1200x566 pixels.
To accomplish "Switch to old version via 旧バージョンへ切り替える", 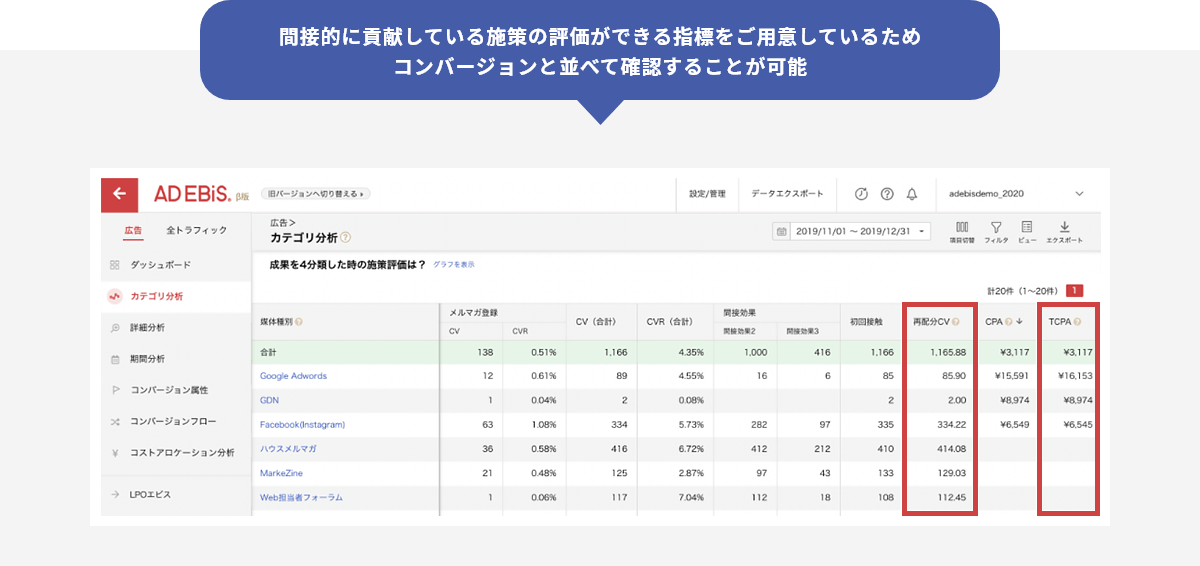I will pos(314,193).
